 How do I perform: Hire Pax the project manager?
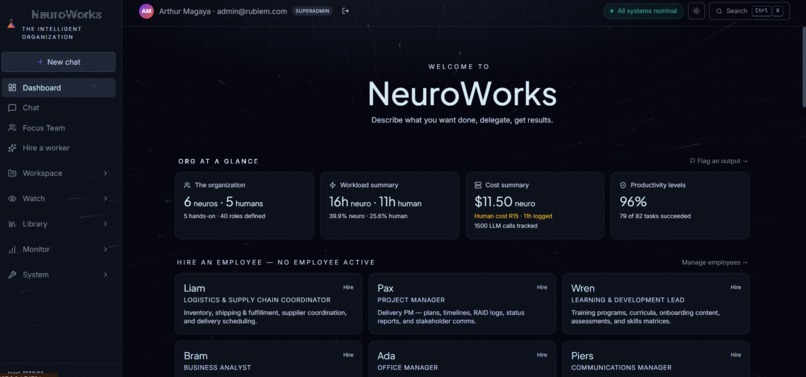(x=542, y=288)
